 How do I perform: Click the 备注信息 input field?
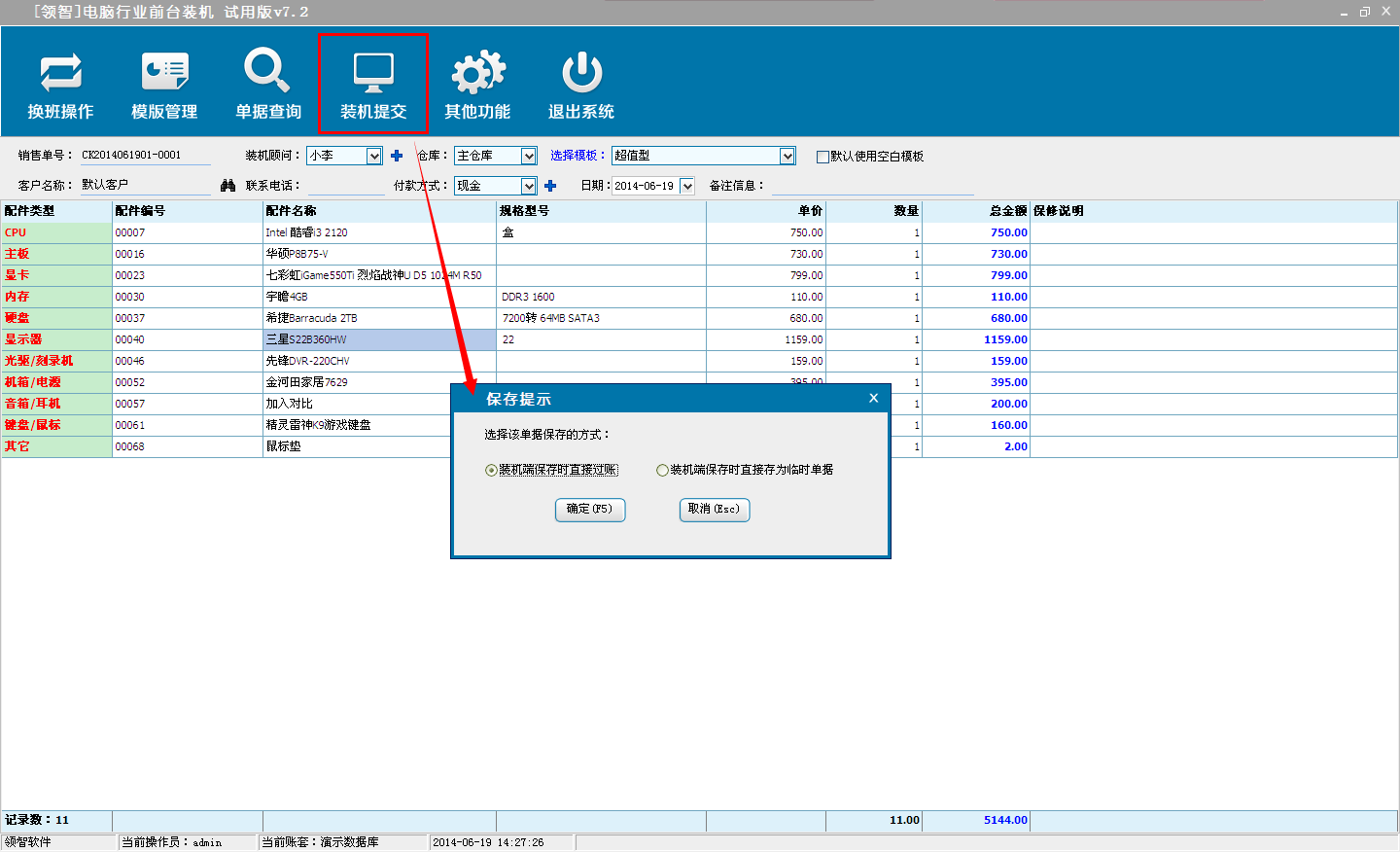pos(871,186)
